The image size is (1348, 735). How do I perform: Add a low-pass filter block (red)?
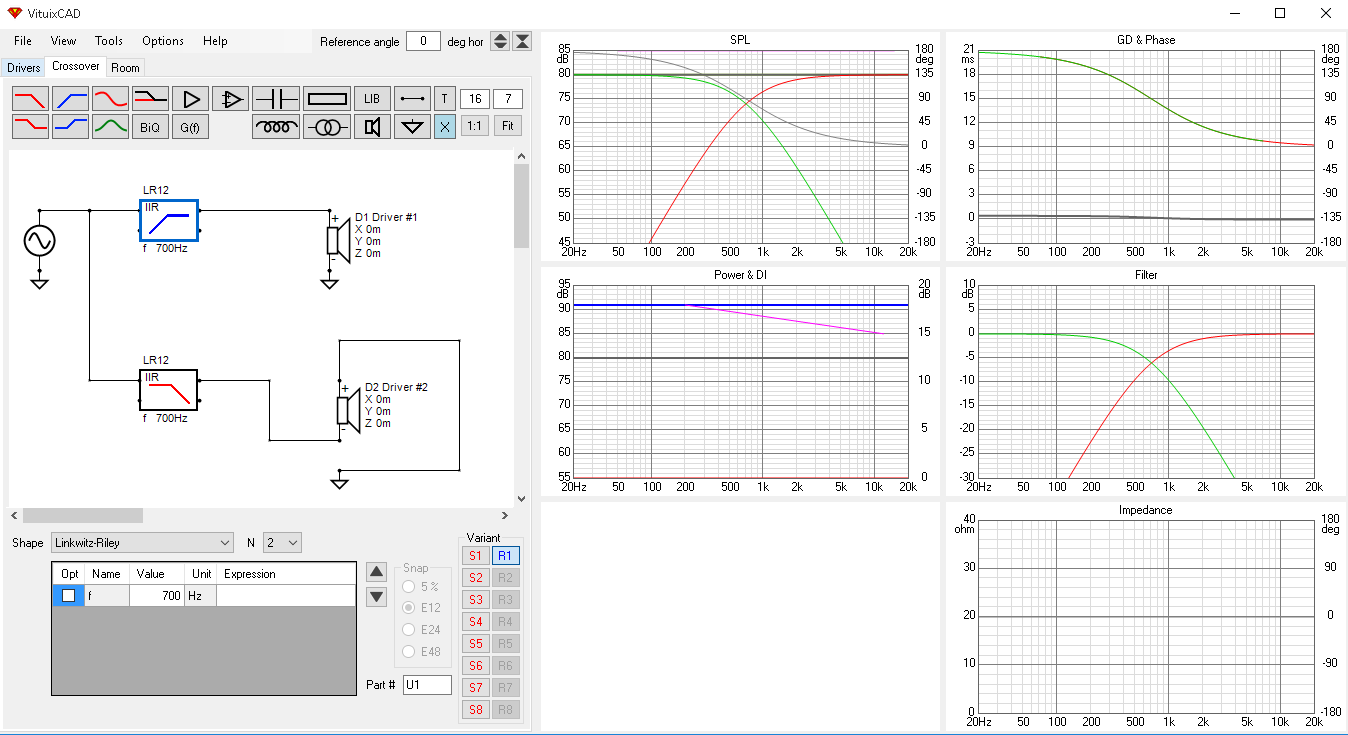coord(30,98)
